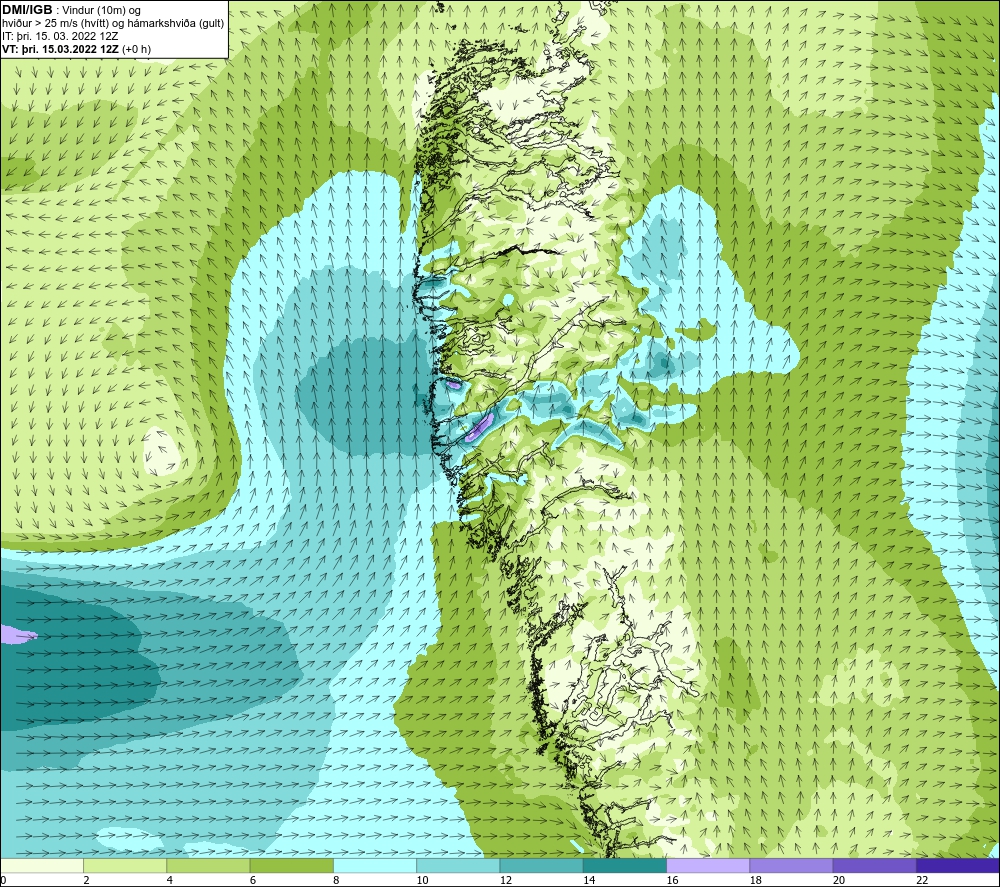The image size is (1000, 887).
Task: Click the legend tick label '8'
Action: click(x=336, y=881)
